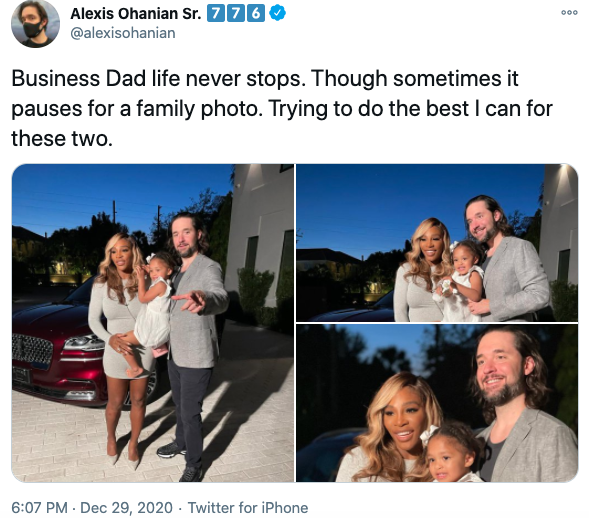Click the word 'Though' in the tweet text
The image size is (589, 518).
coord(349,79)
